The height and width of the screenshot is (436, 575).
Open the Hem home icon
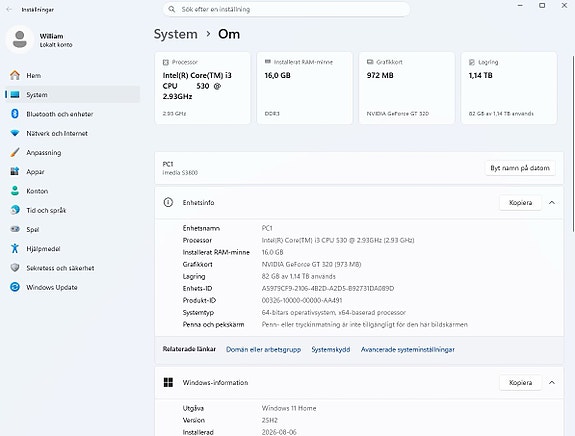point(15,75)
